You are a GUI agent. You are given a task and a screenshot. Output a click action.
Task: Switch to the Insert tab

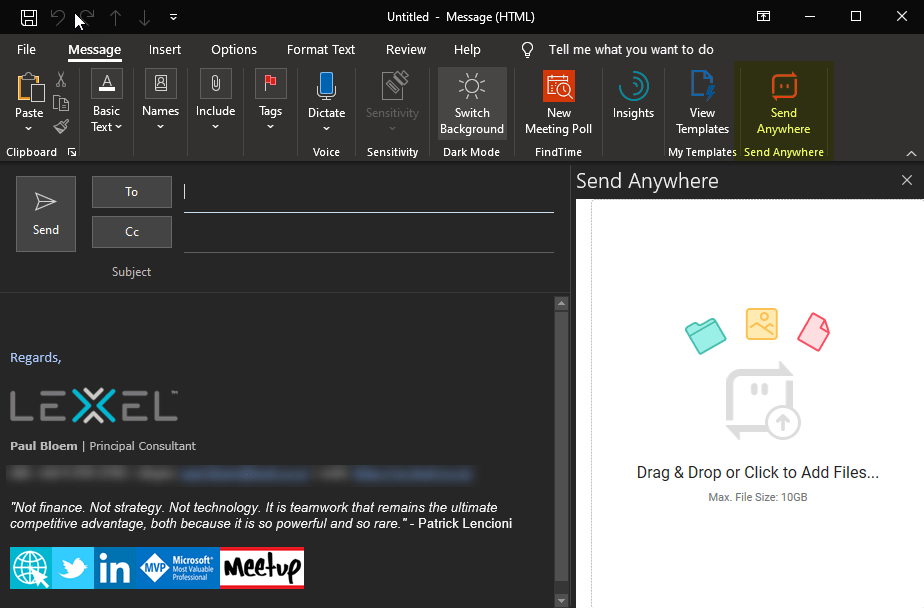coord(164,49)
